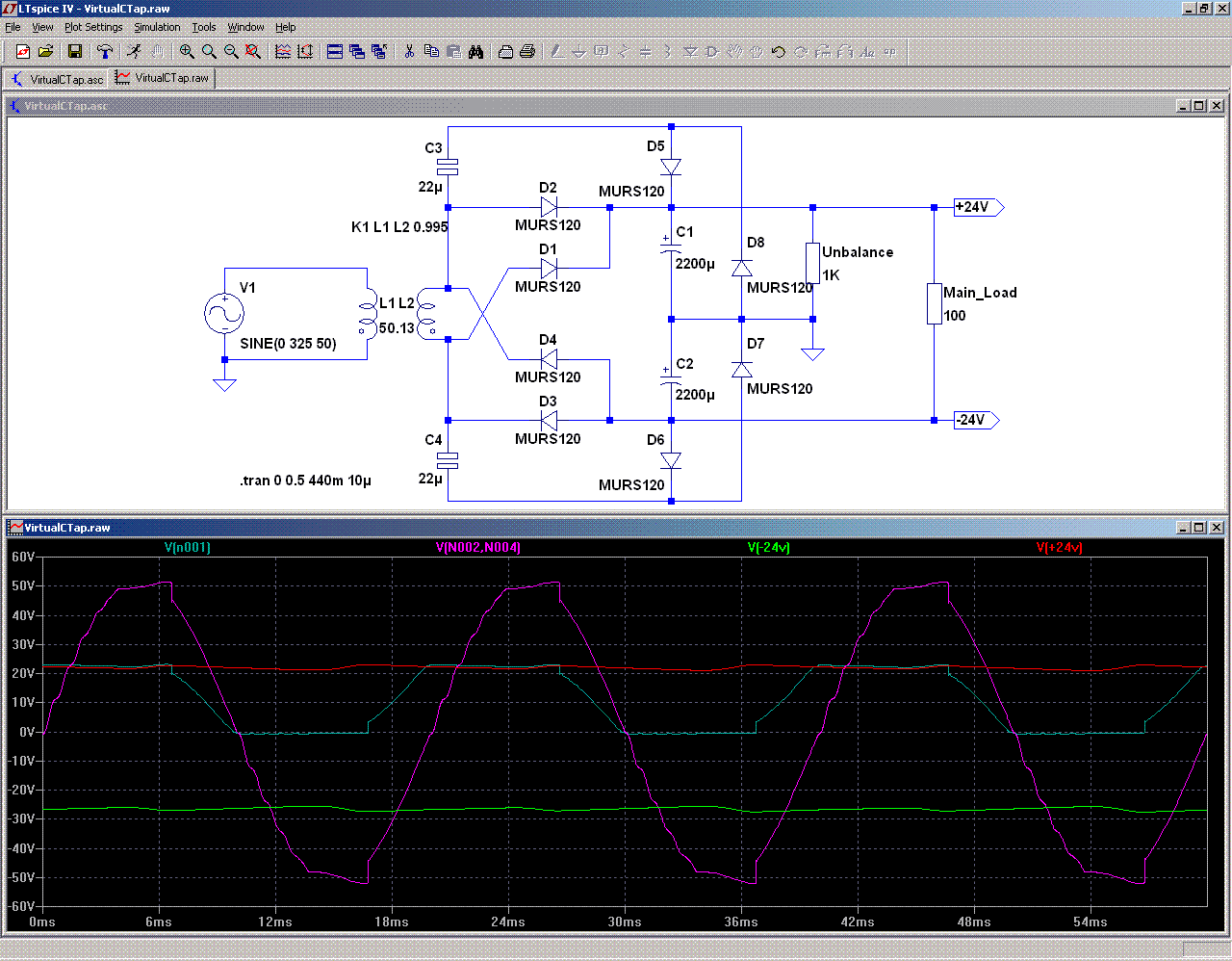Click the Cascade Windows icon
The height and width of the screenshot is (961, 1232).
pyautogui.click(x=357, y=51)
